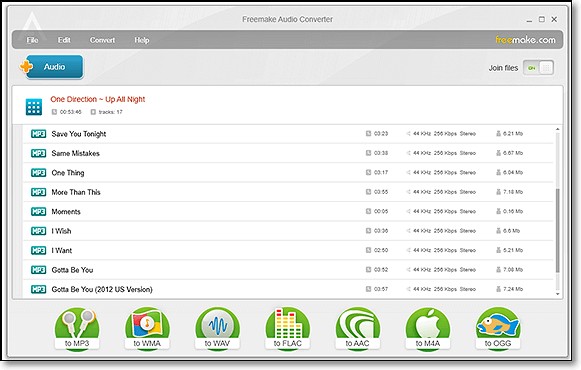Open the Help menu
Viewport: 581px width, 370px height.
tap(142, 40)
